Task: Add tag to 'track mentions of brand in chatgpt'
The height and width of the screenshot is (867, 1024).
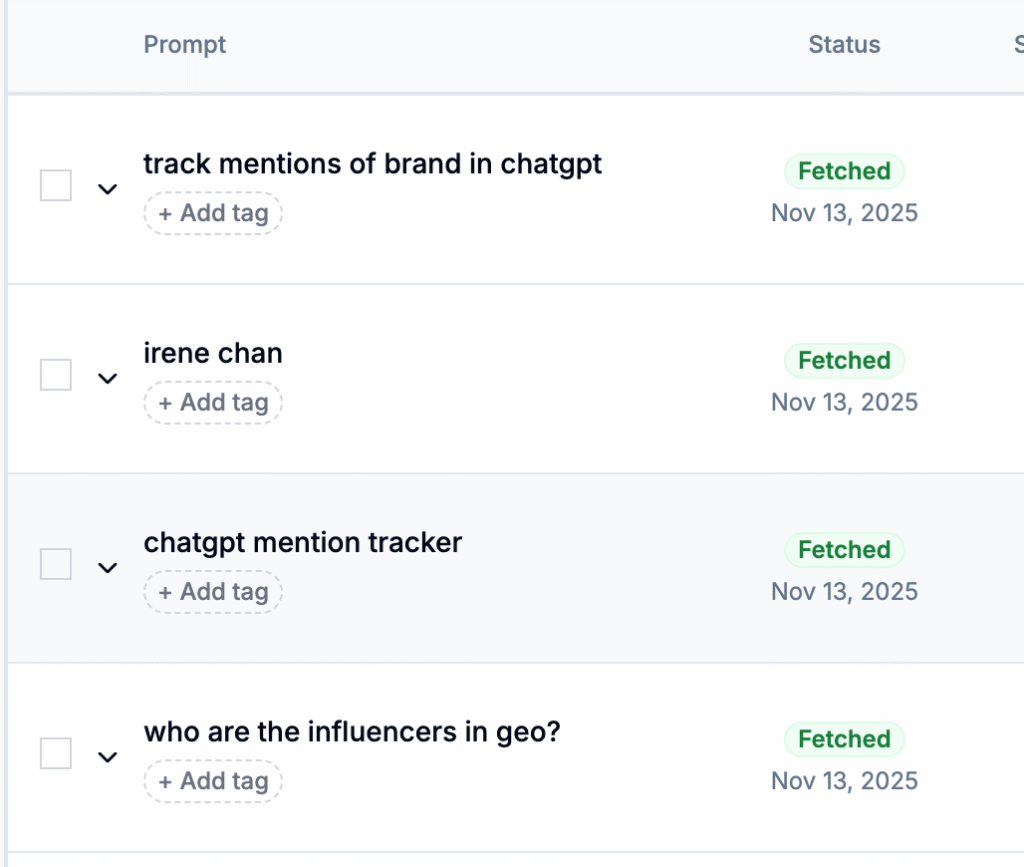Action: pyautogui.click(x=213, y=213)
